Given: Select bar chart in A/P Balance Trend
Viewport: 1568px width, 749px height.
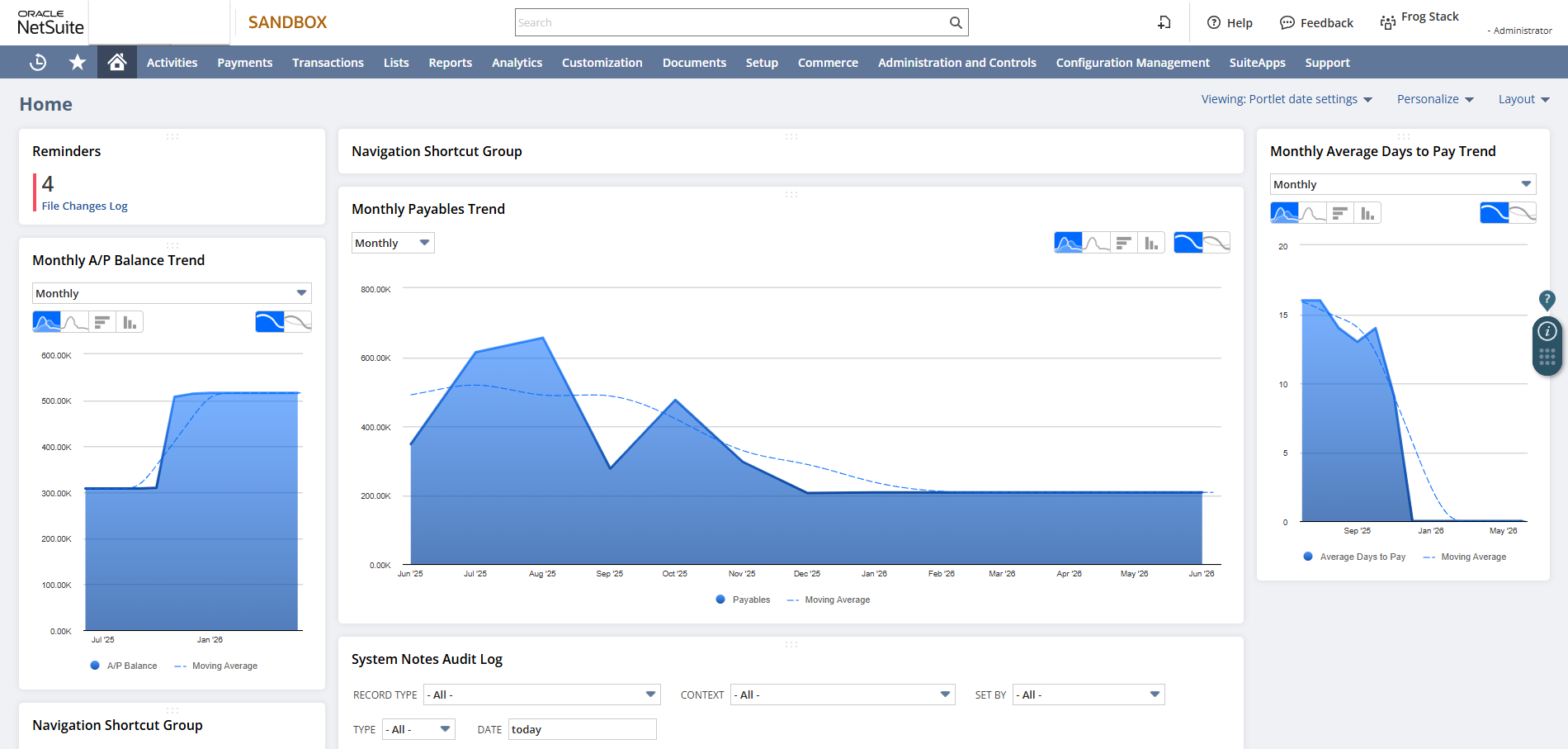Looking at the screenshot, I should [102, 321].
